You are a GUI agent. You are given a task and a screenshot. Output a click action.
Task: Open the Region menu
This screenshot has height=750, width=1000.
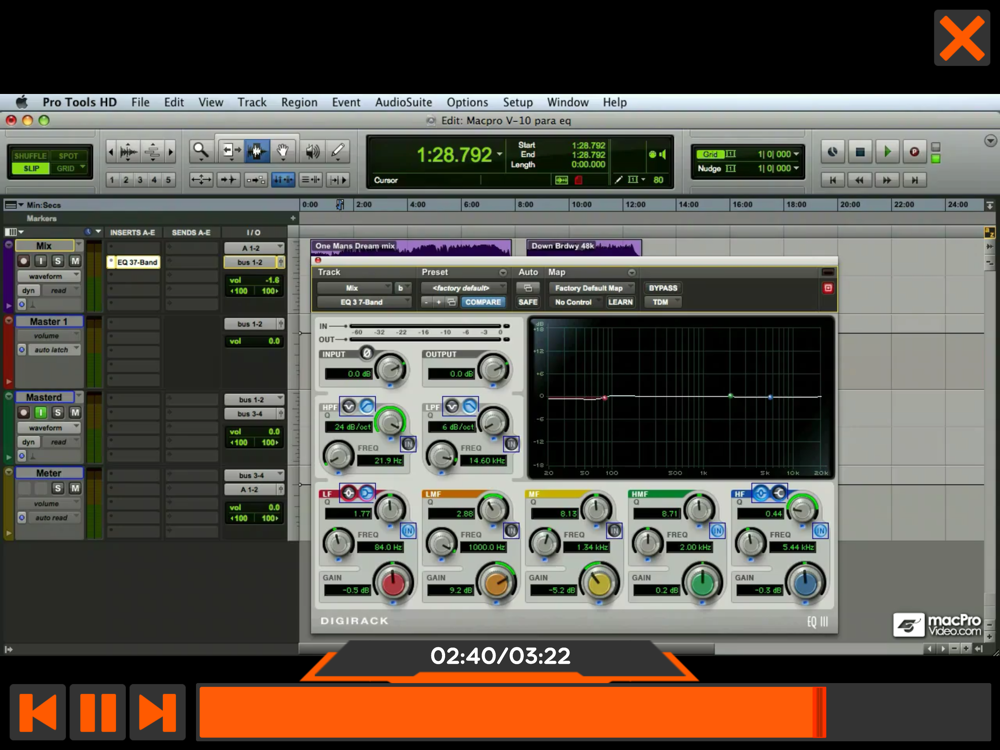[x=299, y=102]
